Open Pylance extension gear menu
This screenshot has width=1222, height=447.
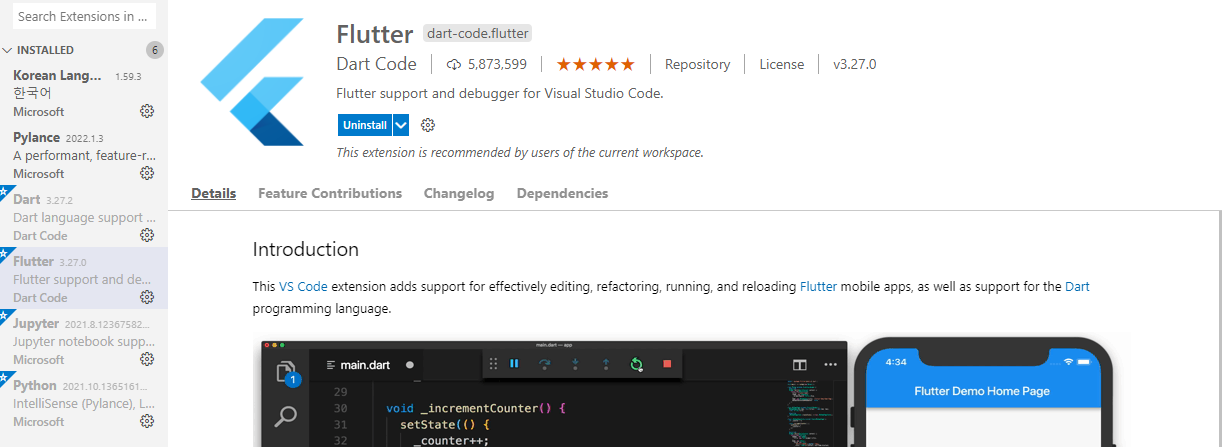click(147, 173)
